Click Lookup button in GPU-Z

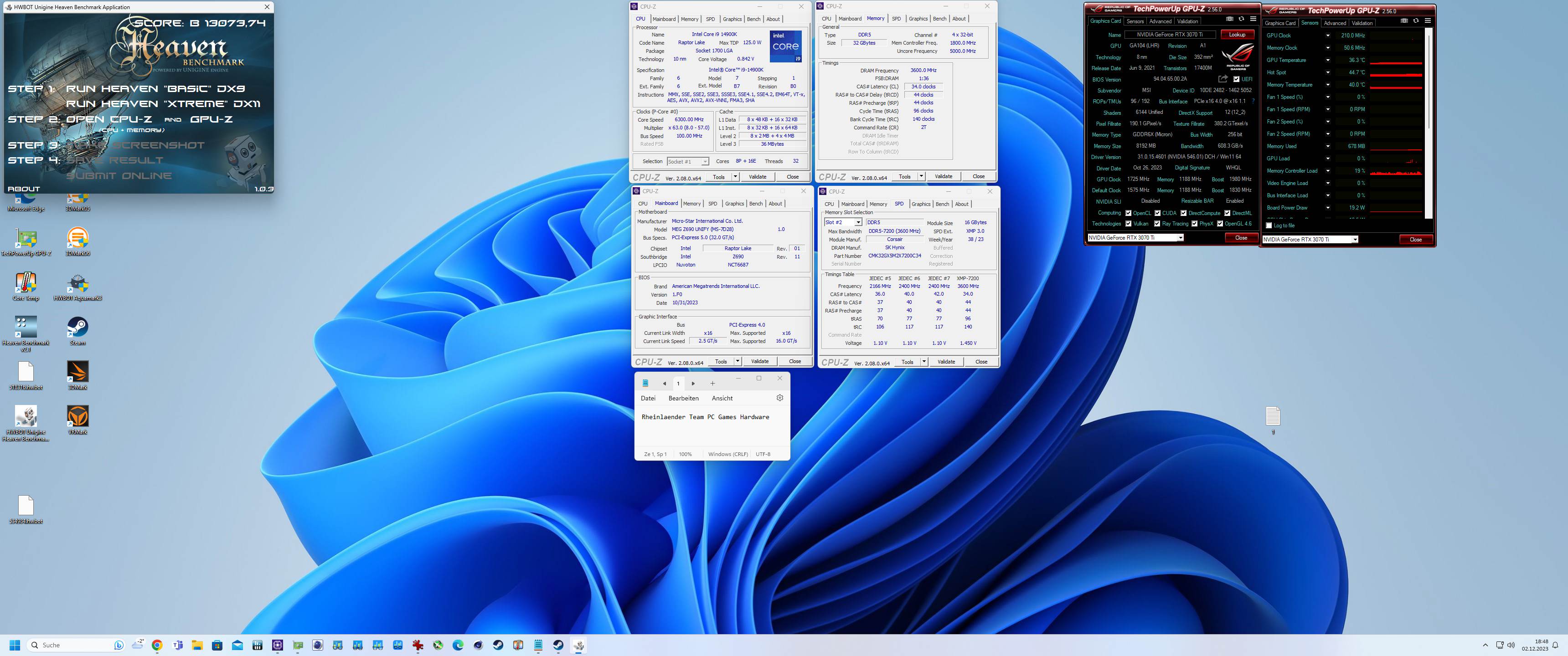[x=1237, y=35]
